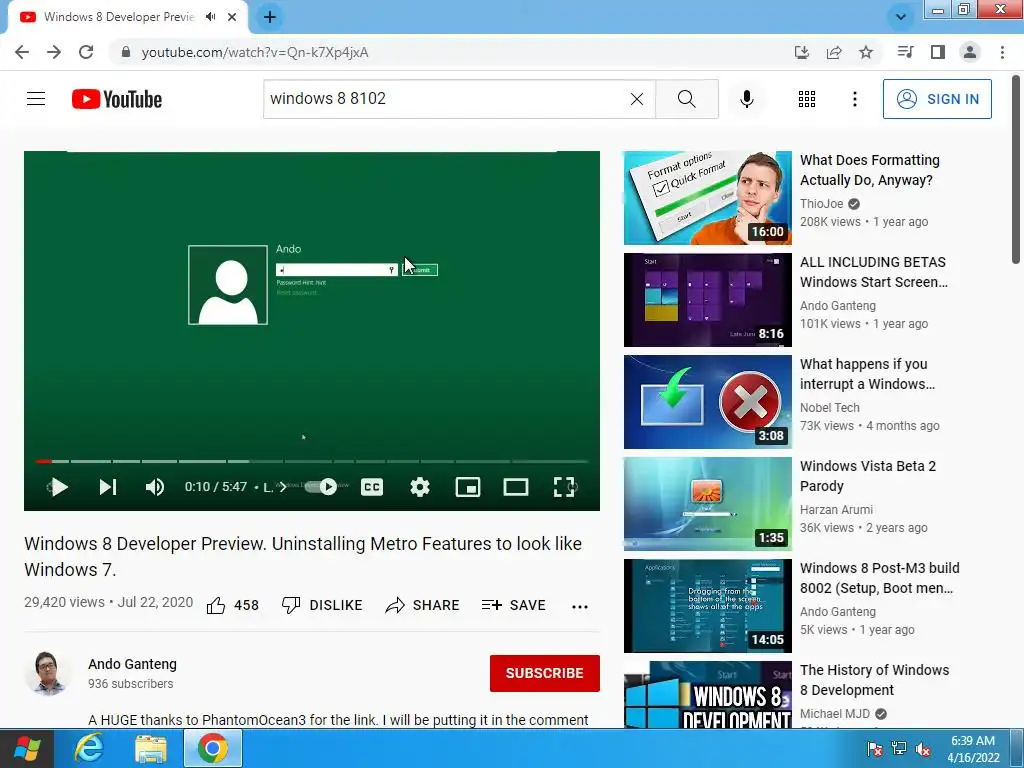The height and width of the screenshot is (768, 1024).
Task: Open Ando Ganteng channel avatar
Action: point(48,673)
